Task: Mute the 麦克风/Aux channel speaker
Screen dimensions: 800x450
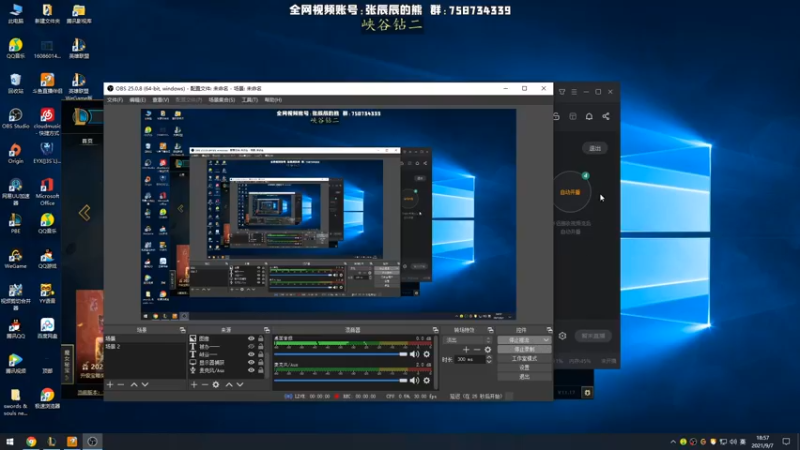Action: 414,380
